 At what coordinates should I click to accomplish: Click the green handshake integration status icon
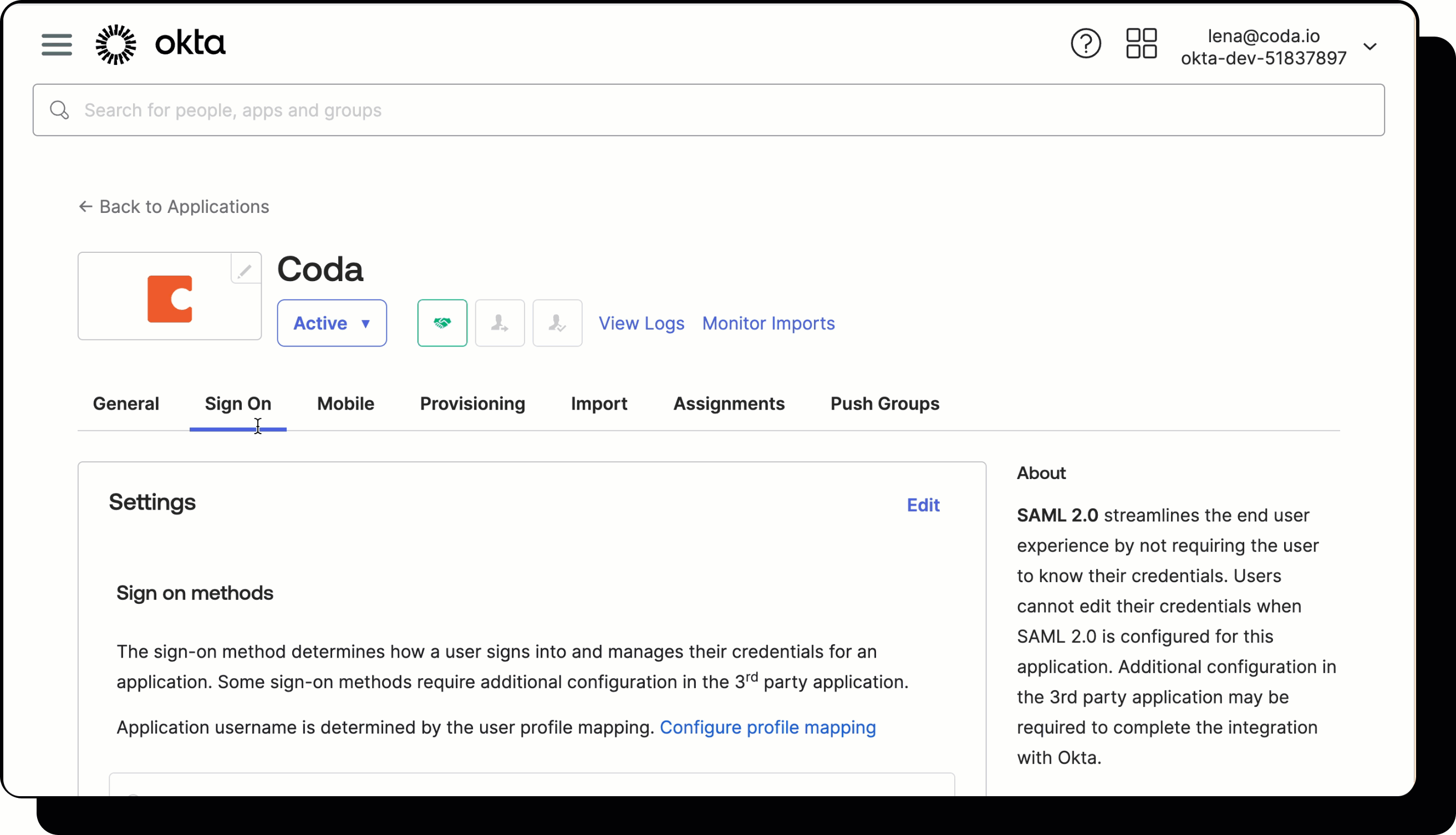pos(442,323)
